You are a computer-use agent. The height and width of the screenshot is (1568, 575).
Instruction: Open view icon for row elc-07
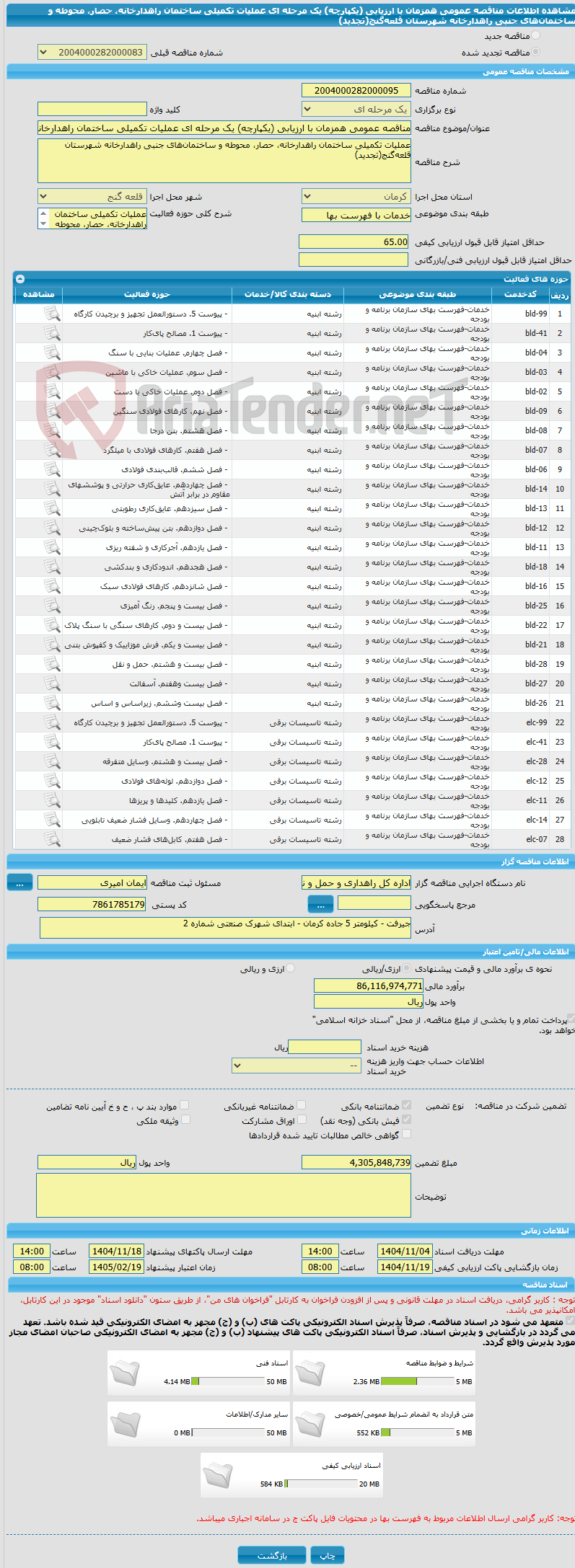pyautogui.click(x=52, y=839)
